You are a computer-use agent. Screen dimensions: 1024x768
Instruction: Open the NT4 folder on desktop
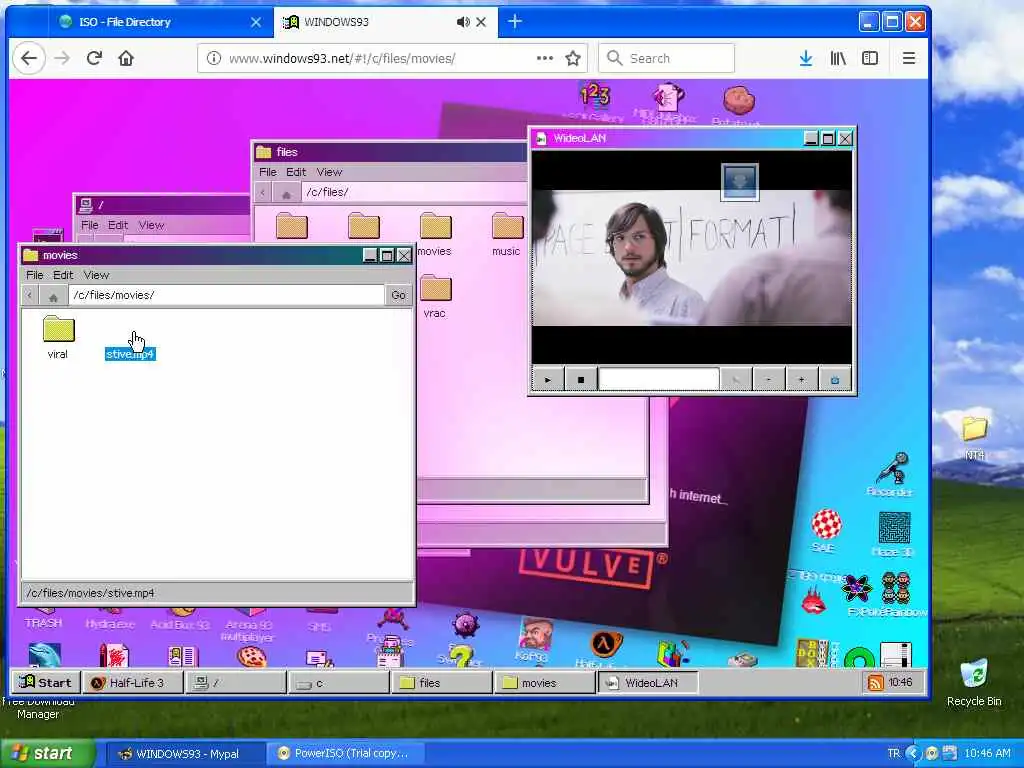click(x=974, y=437)
